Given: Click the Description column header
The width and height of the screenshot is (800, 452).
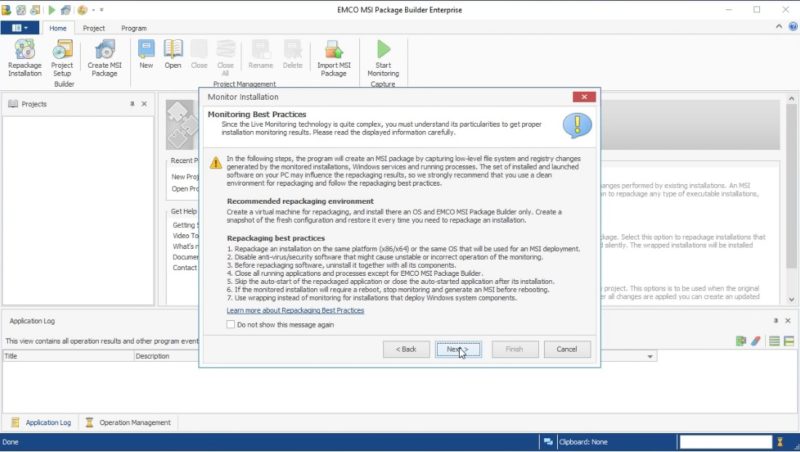Looking at the screenshot, I should [x=152, y=356].
